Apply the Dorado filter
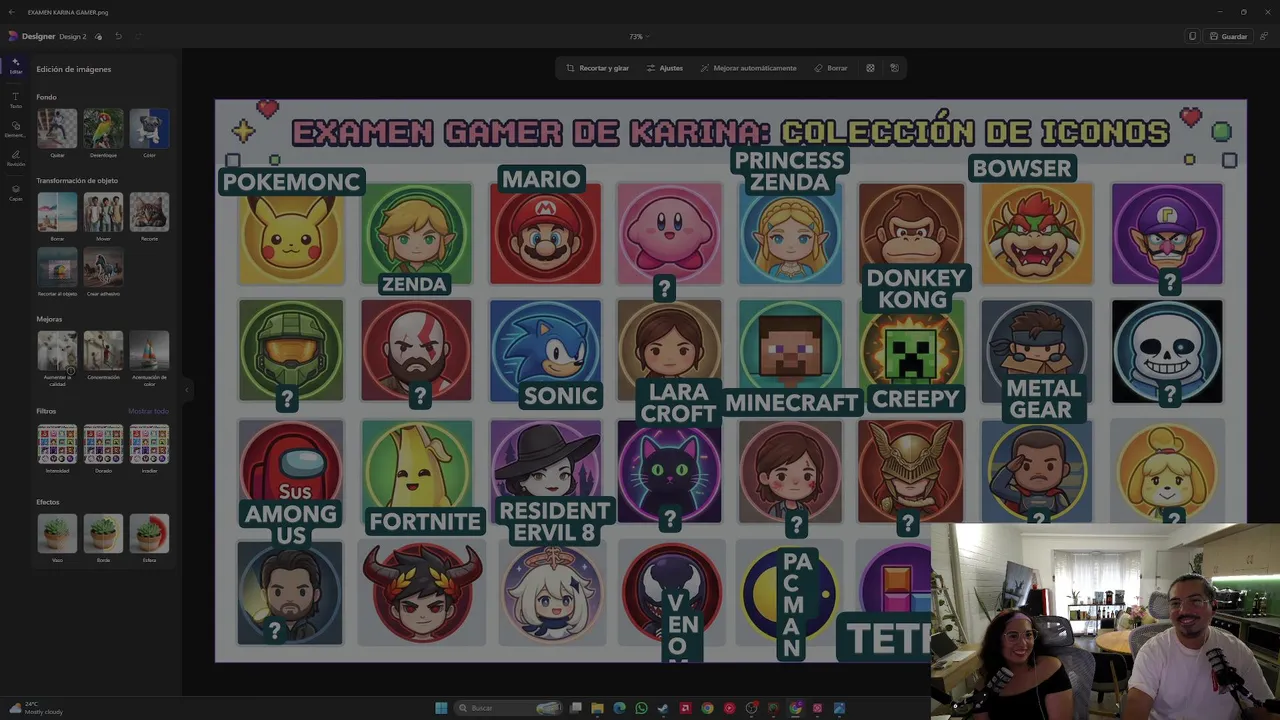The width and height of the screenshot is (1280, 720). [103, 444]
